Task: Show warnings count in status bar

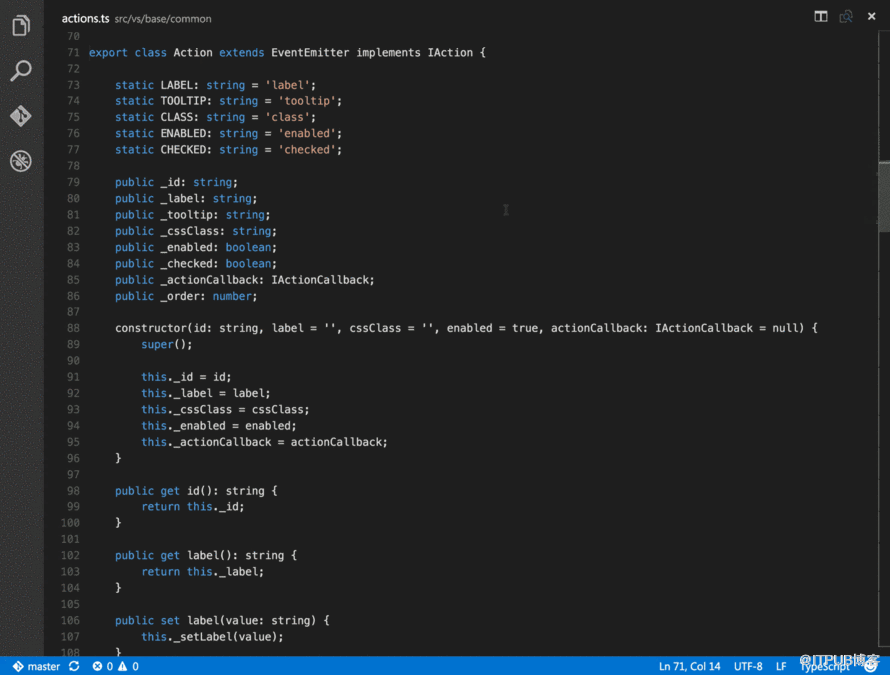Action: pyautogui.click(x=128, y=666)
